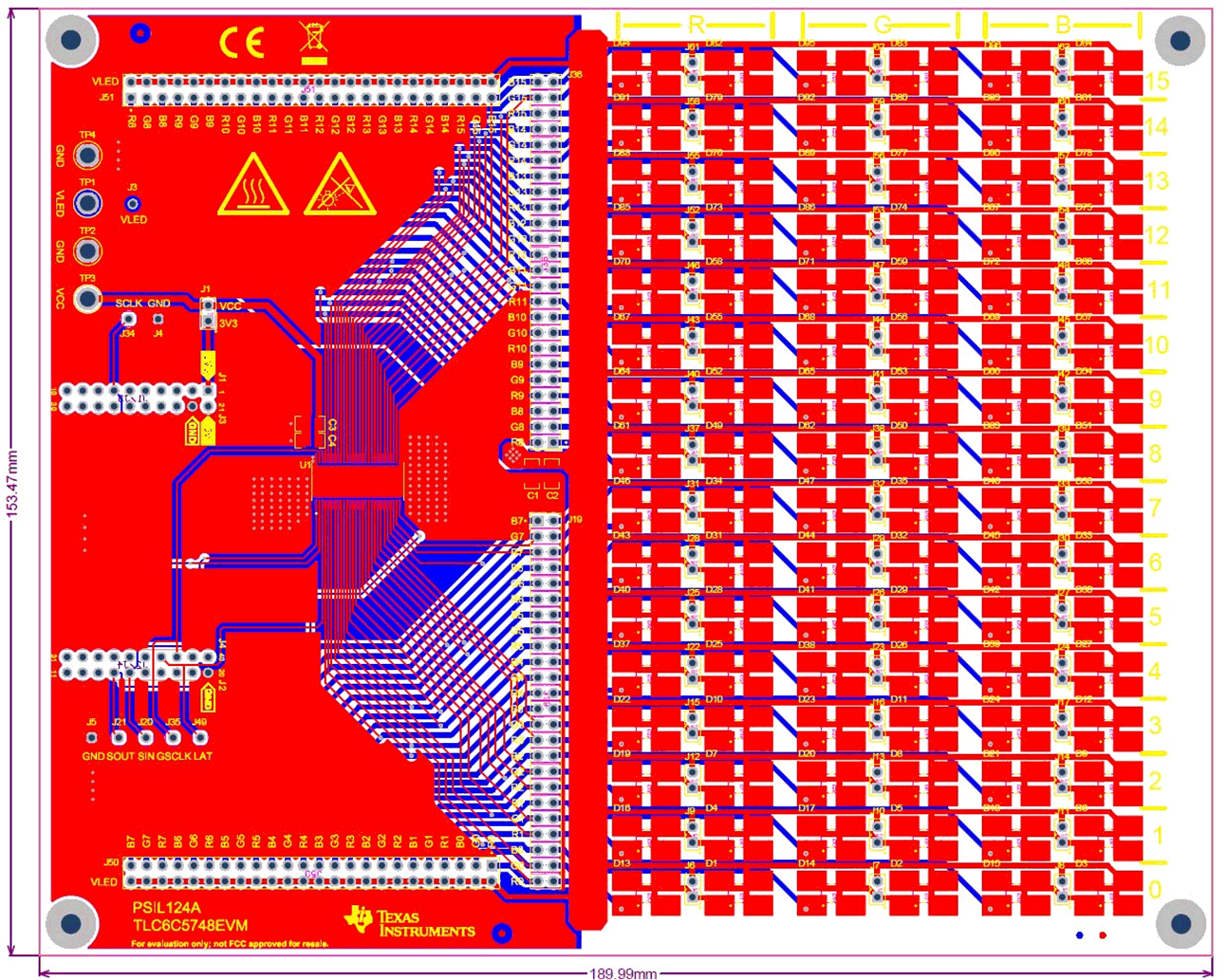Image resolution: width=1227 pixels, height=980 pixels.
Task: Click the FCC evaluation-only disclaimer text
Action: click(x=230, y=944)
